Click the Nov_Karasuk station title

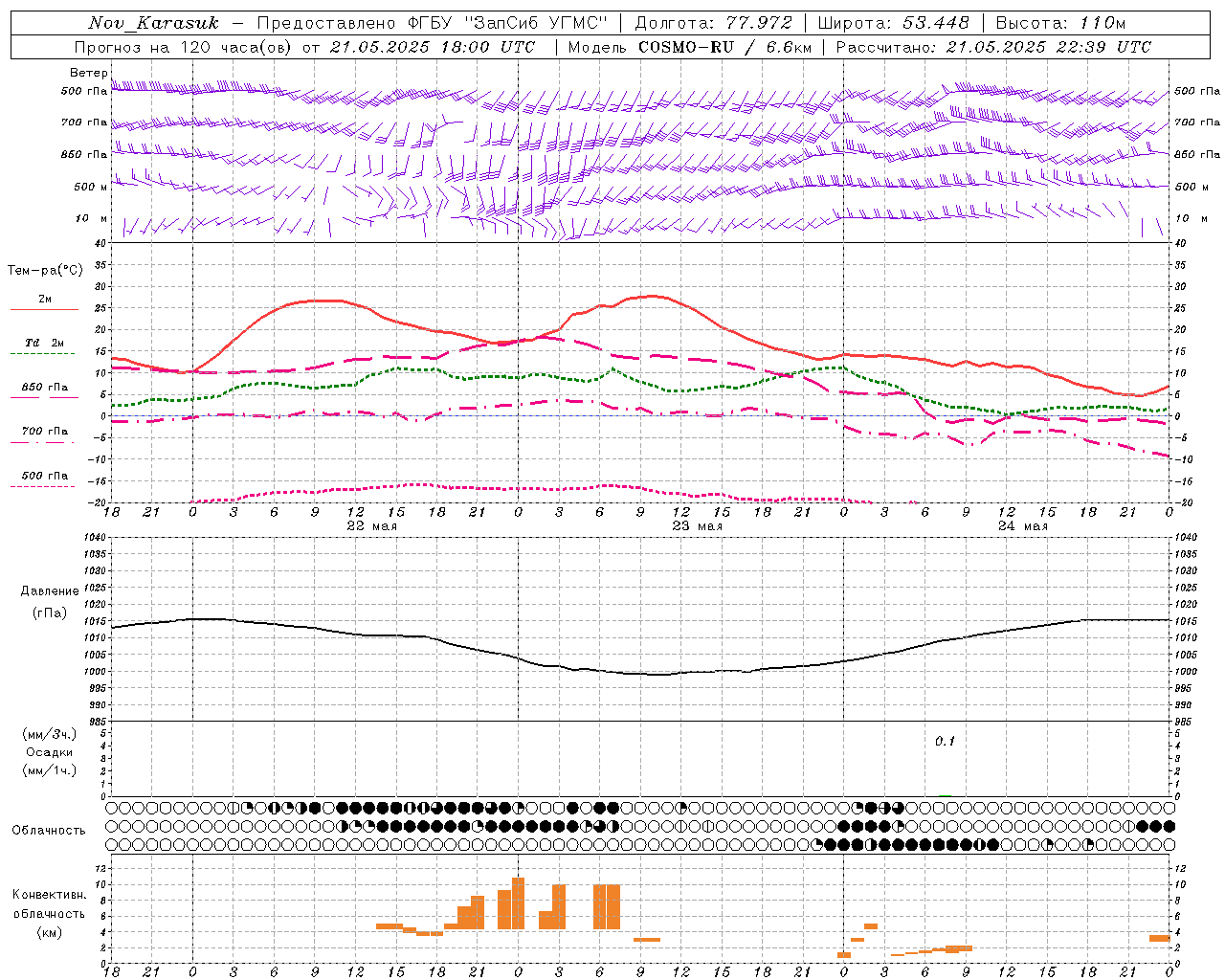tap(153, 23)
